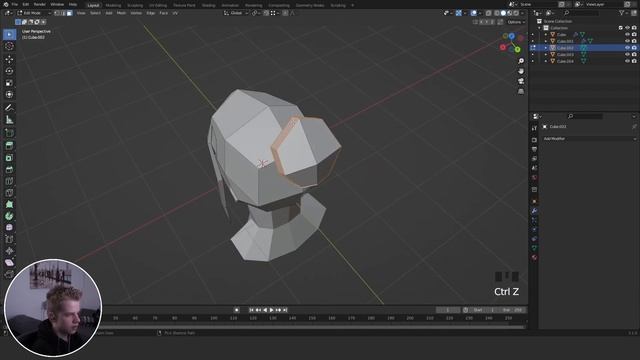The width and height of the screenshot is (640, 360).
Task: Open the Object Data properties tab
Action: [x=534, y=248]
